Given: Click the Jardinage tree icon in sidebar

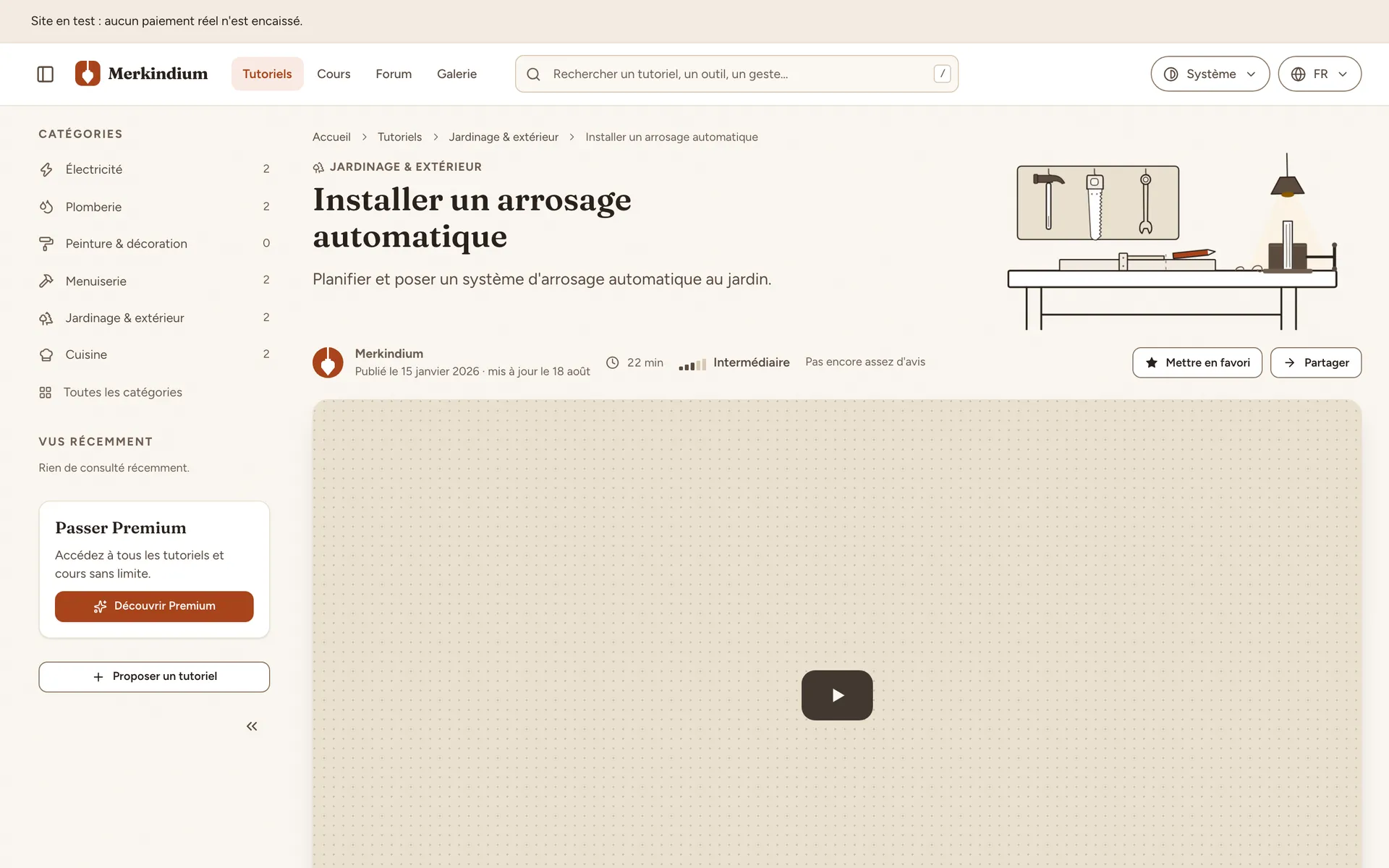Looking at the screenshot, I should [x=46, y=318].
